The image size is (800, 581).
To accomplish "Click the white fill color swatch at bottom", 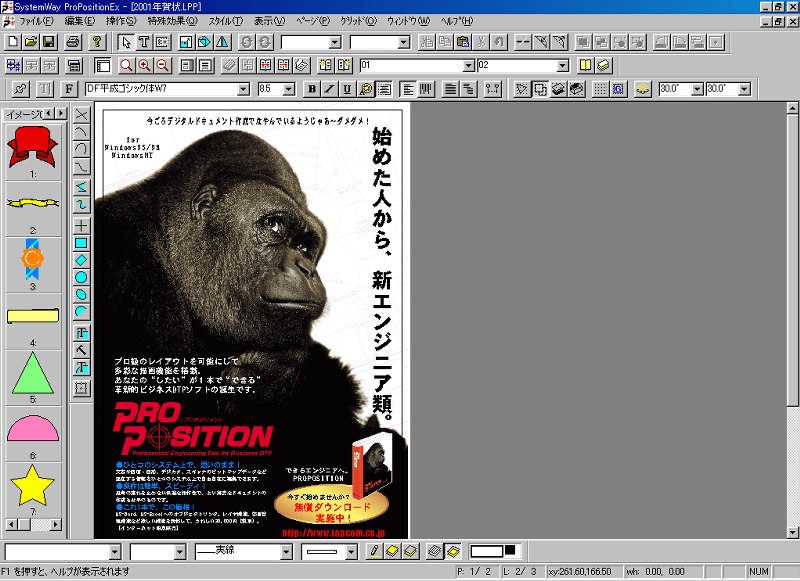I will point(487,551).
